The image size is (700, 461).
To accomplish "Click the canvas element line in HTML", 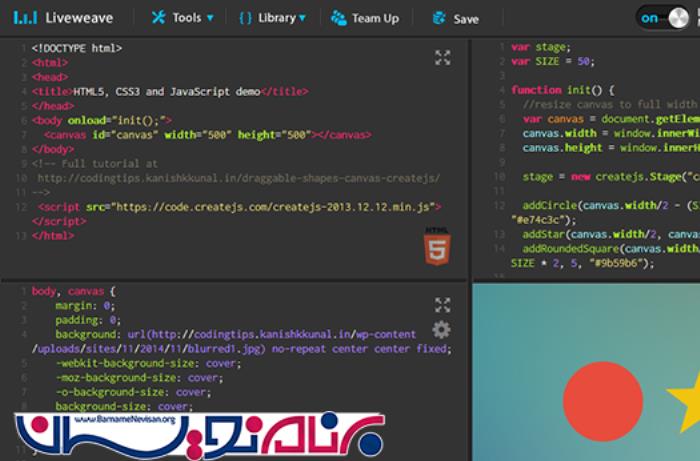I will coord(208,135).
